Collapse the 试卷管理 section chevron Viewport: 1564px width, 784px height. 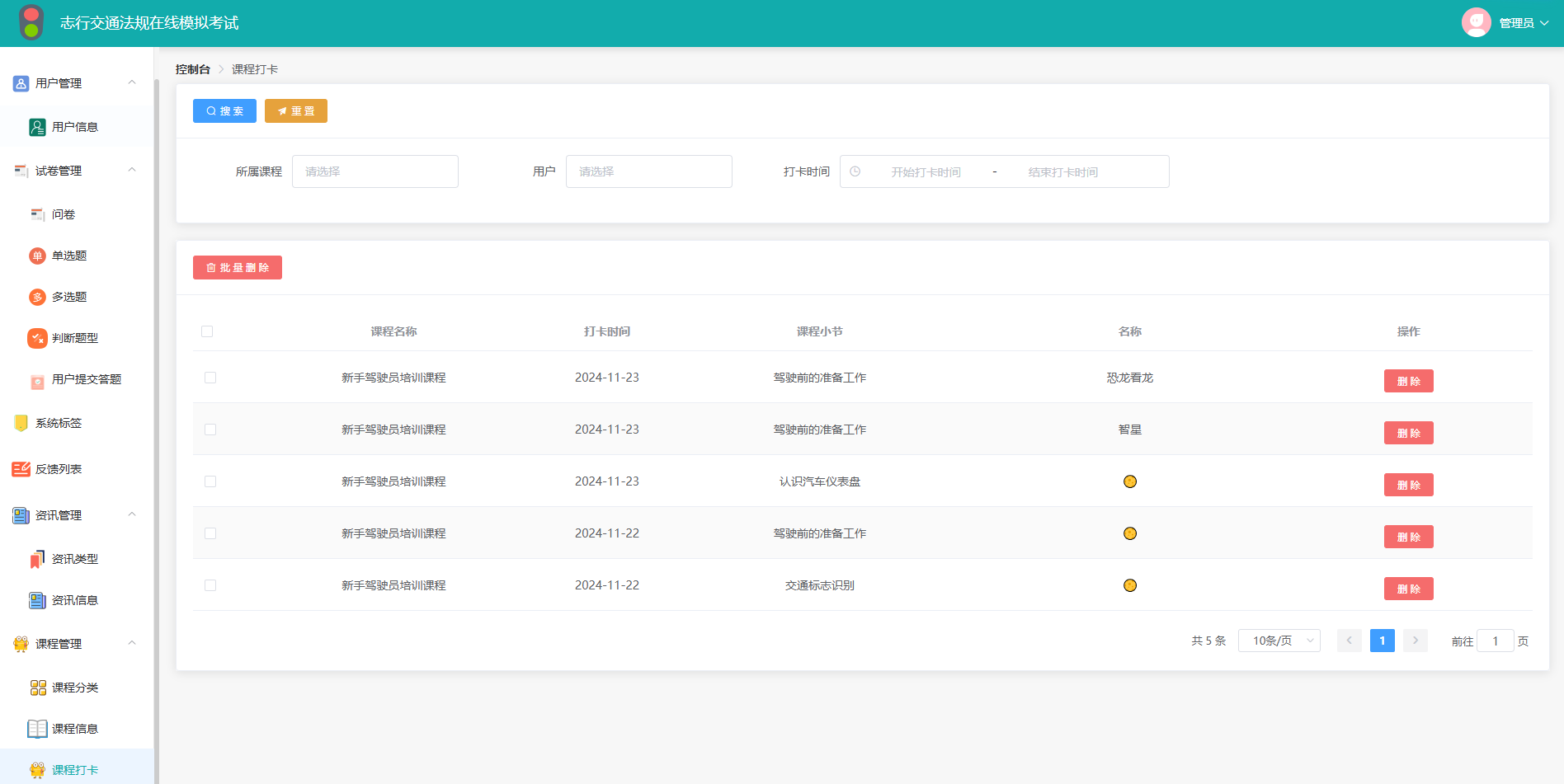pyautogui.click(x=132, y=170)
